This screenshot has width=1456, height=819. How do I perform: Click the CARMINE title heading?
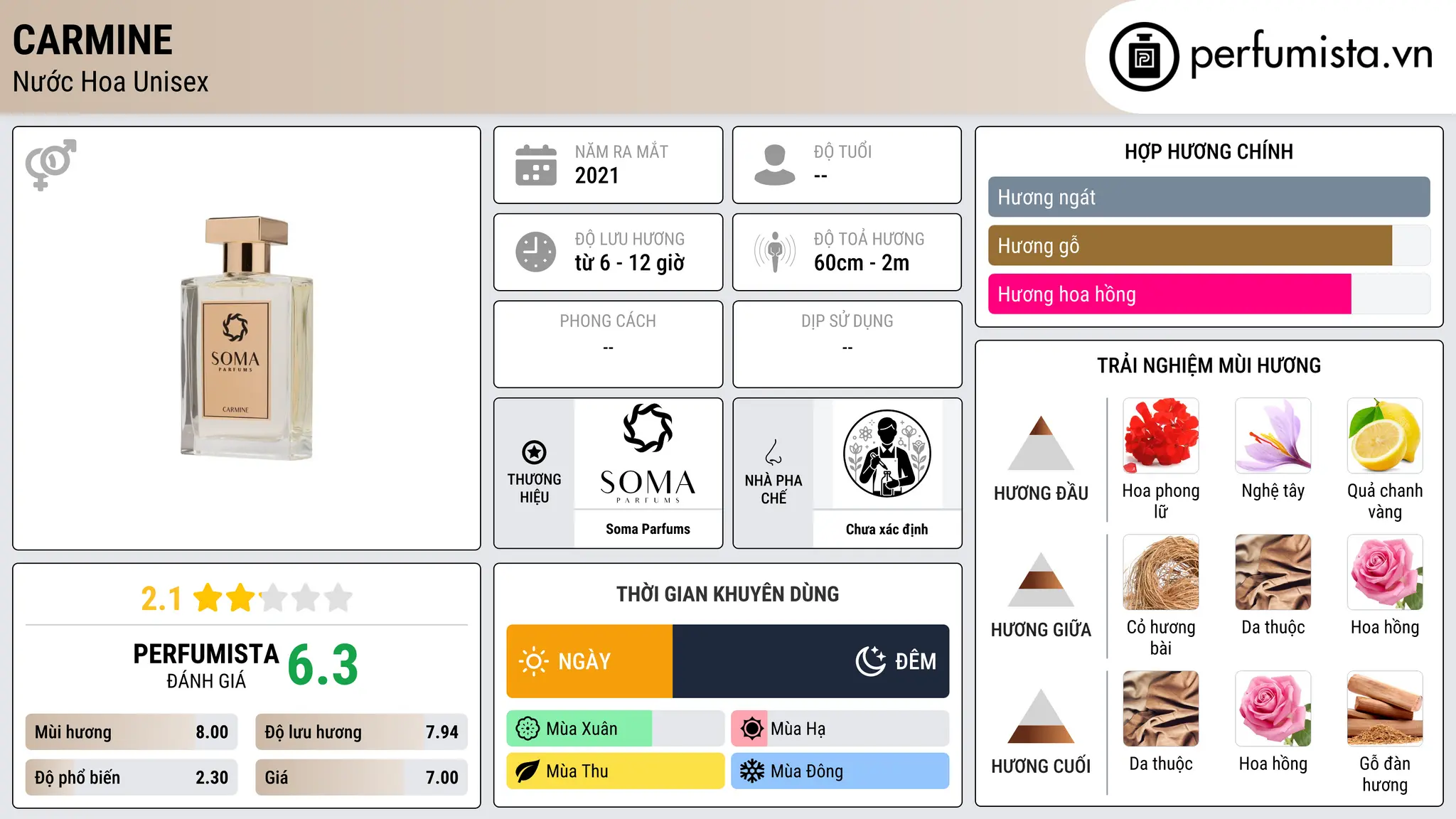pyautogui.click(x=93, y=40)
